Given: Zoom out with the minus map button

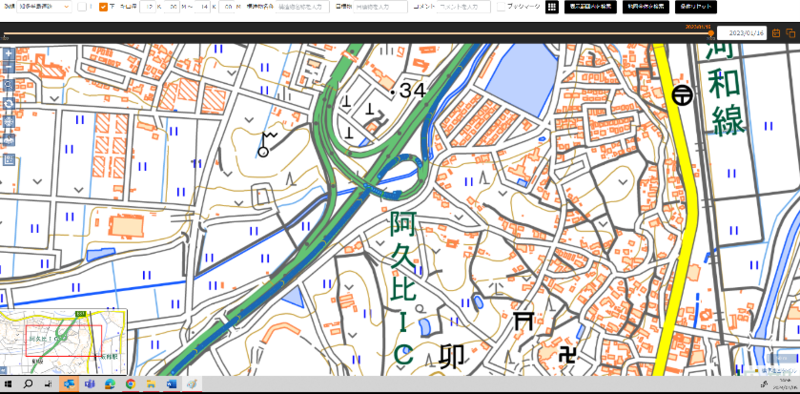Looking at the screenshot, I should point(9,67).
